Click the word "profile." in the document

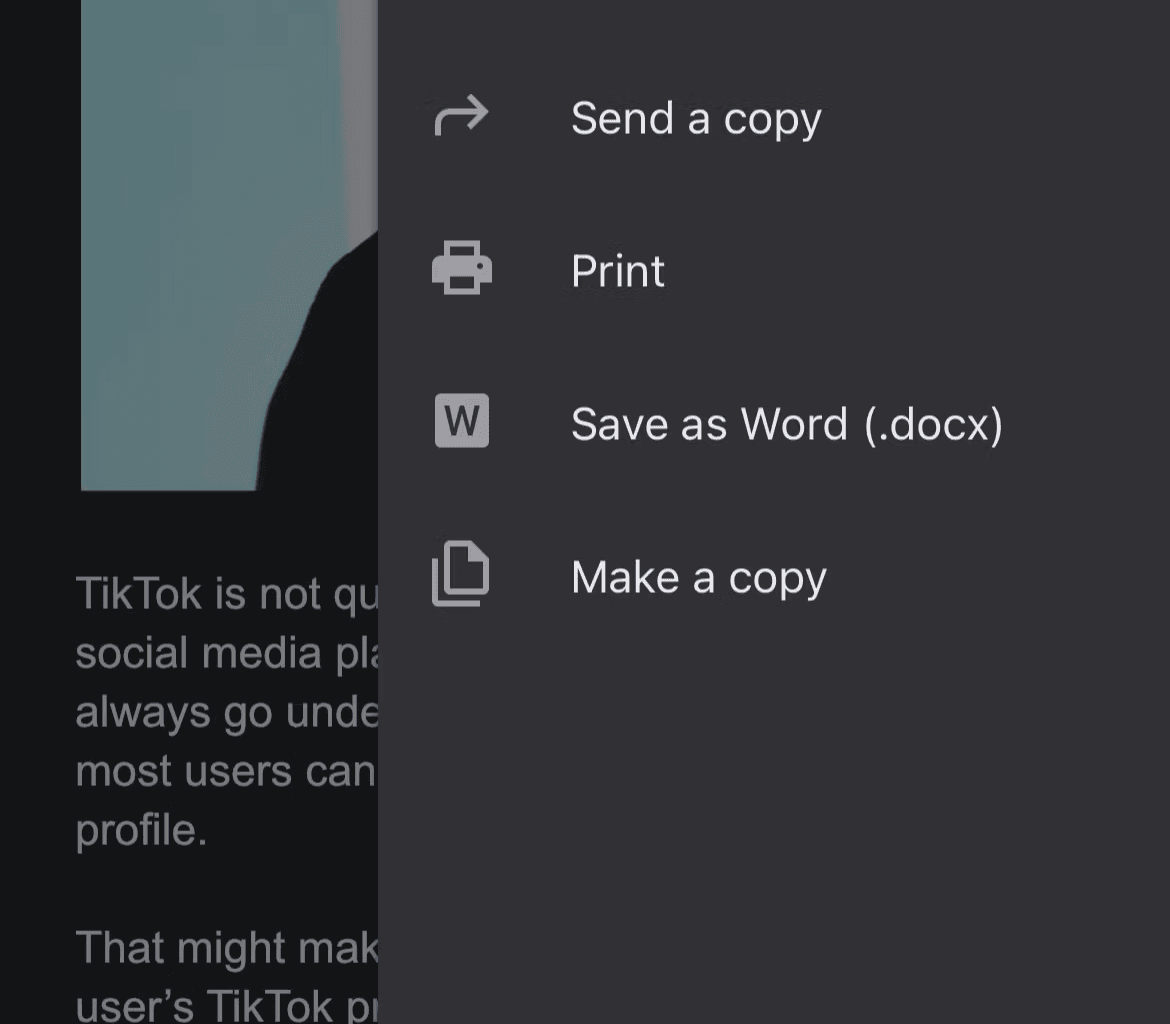tap(141, 830)
